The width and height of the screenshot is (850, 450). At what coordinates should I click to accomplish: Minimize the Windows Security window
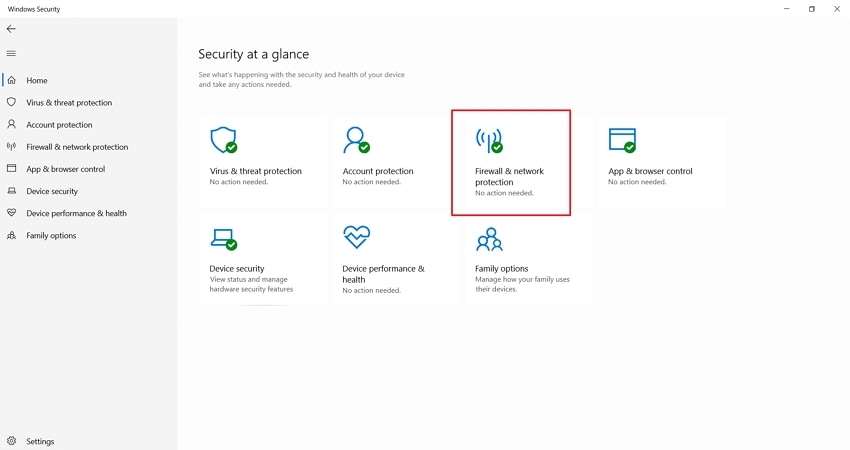[787, 9]
